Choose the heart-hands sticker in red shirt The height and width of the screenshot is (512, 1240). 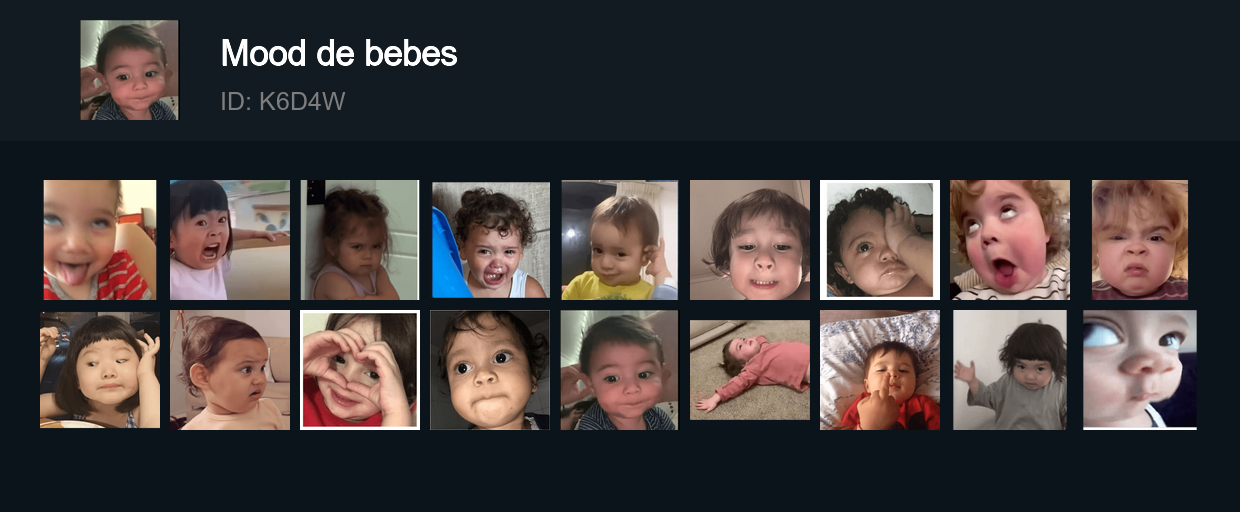point(360,370)
